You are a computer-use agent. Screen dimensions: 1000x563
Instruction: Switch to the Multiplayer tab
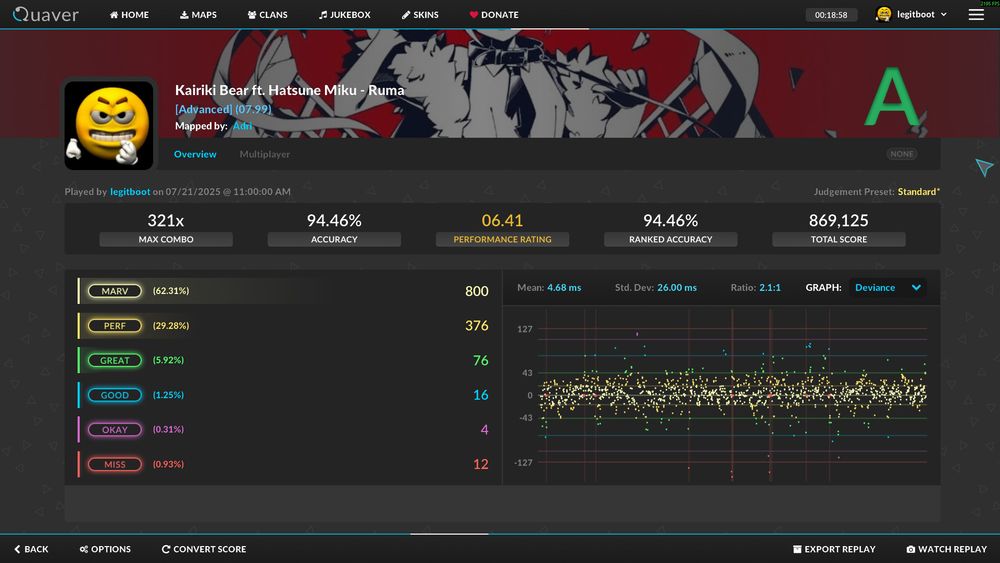(x=265, y=154)
